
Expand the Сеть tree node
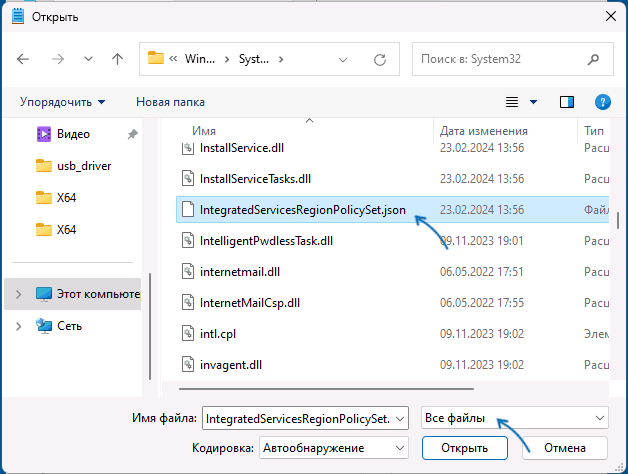18,326
